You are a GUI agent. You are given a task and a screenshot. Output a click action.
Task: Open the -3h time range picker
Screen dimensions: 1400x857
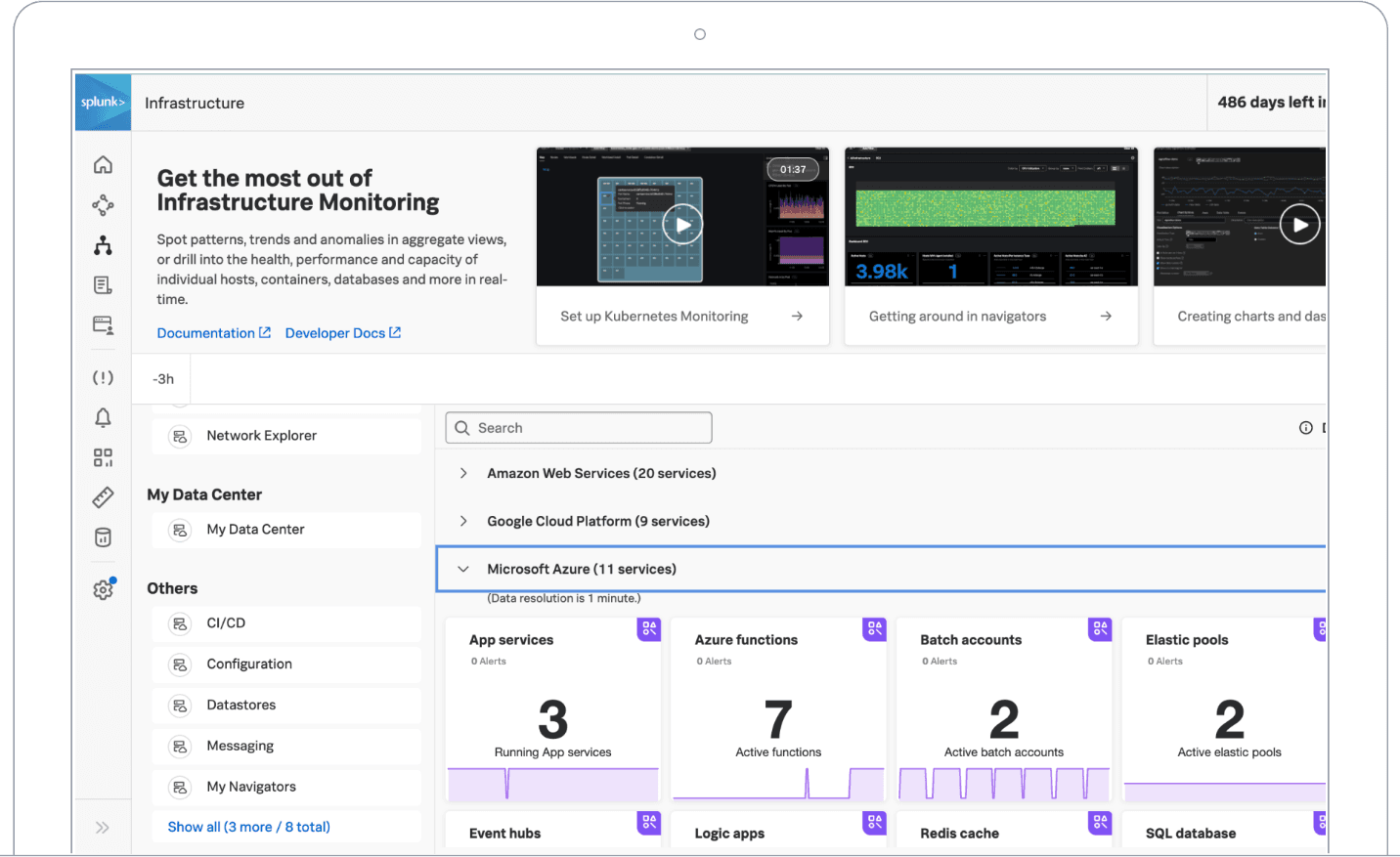pos(163,379)
